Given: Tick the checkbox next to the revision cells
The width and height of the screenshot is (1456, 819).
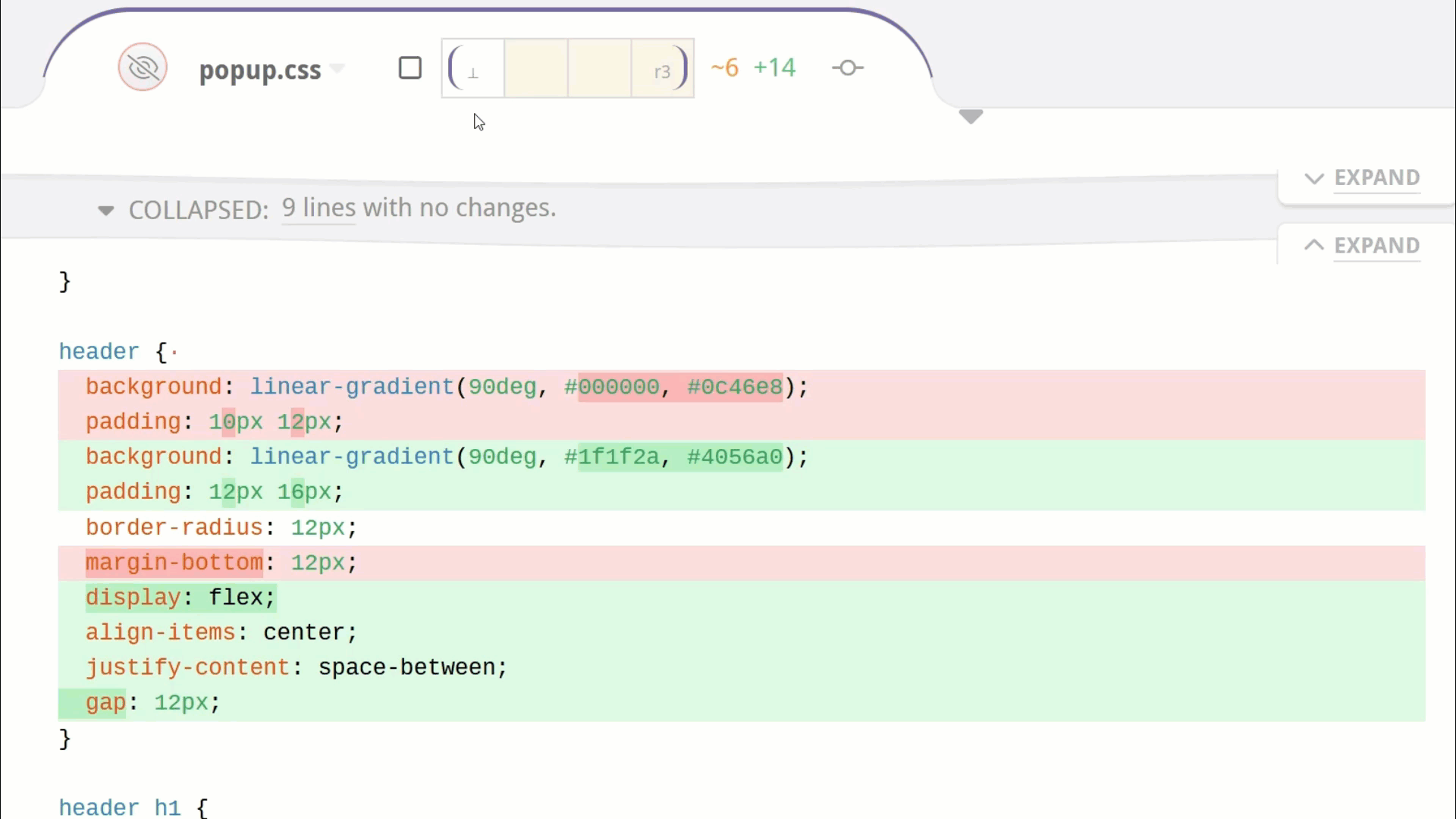Looking at the screenshot, I should pos(410,68).
